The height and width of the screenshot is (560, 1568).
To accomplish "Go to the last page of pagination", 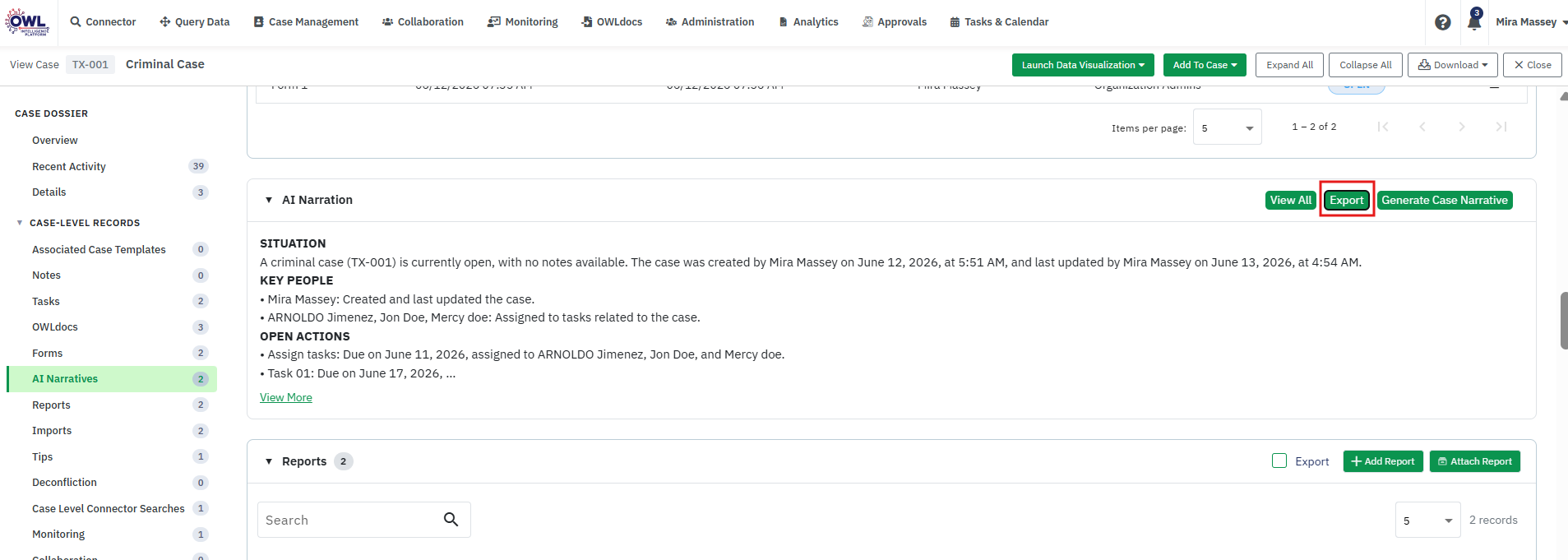I will (x=1501, y=127).
